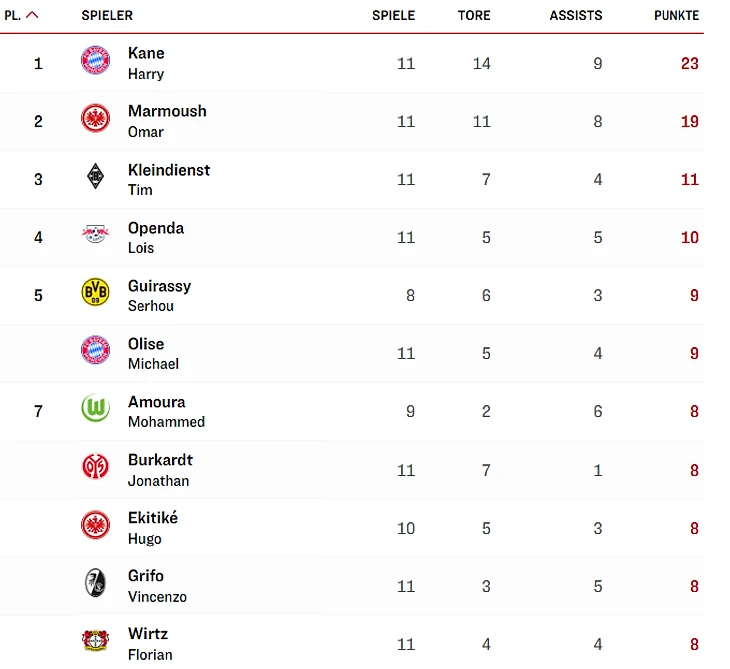
Task: Click Mainz 05 crest beside Burkardt
Action: (95, 467)
